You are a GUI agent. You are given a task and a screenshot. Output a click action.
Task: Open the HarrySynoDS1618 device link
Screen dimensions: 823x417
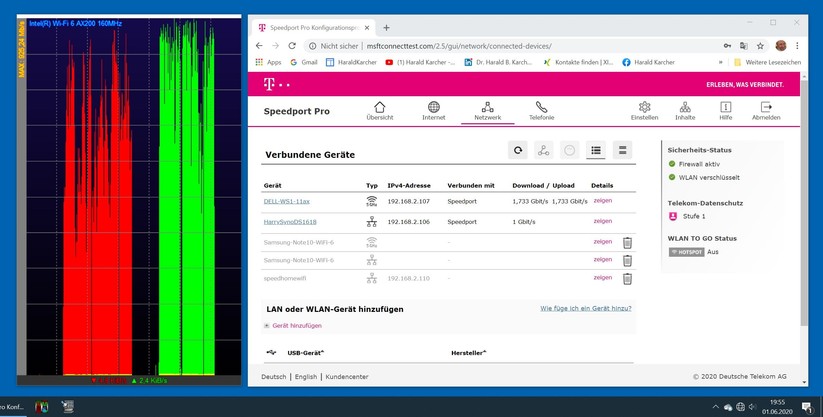(x=290, y=222)
